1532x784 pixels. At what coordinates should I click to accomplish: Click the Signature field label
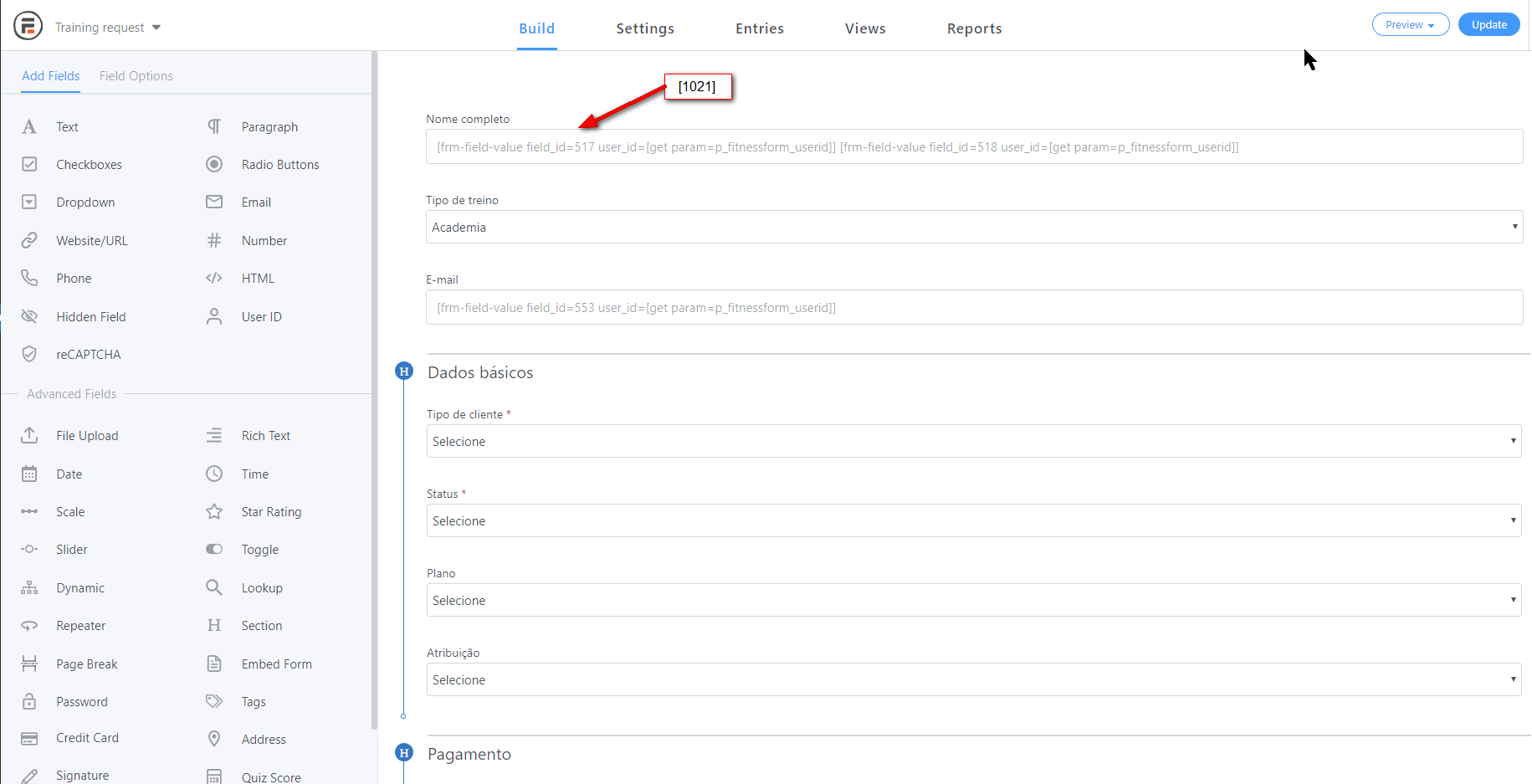coord(83,776)
